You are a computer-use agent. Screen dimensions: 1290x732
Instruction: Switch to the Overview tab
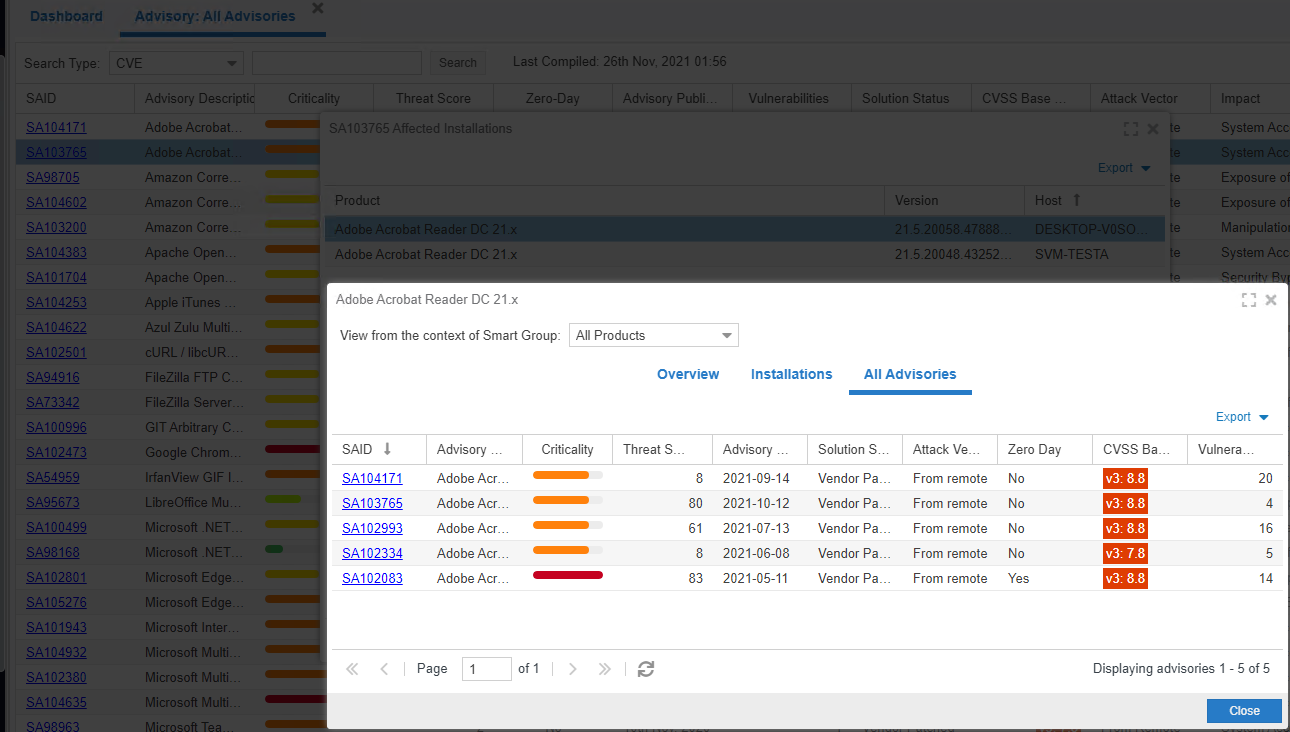pos(688,374)
